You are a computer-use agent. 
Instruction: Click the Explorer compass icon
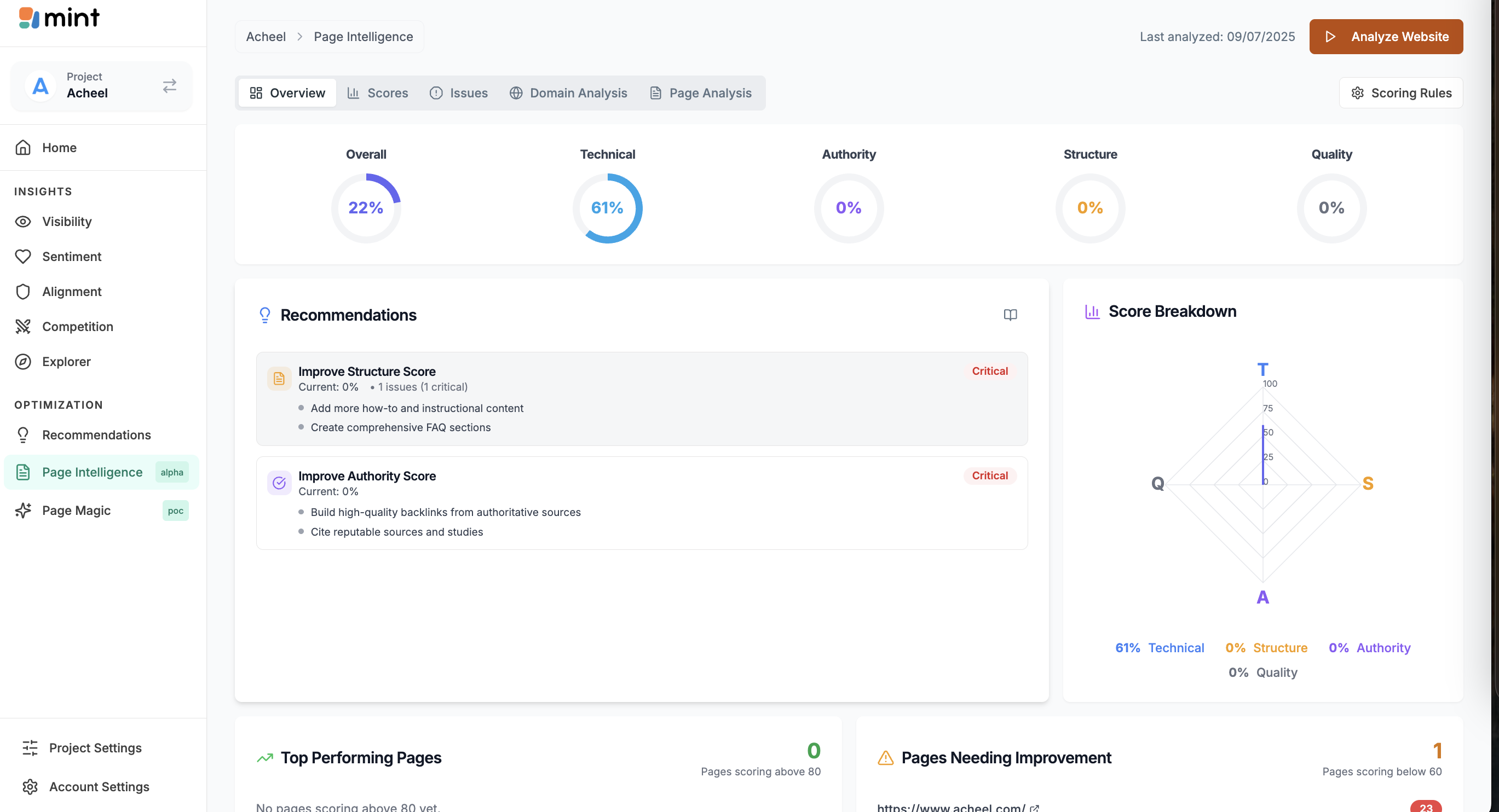pyautogui.click(x=22, y=361)
